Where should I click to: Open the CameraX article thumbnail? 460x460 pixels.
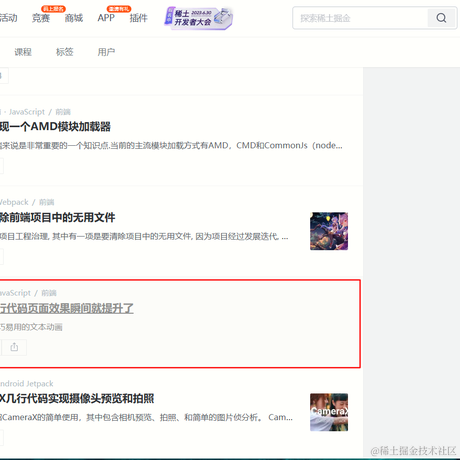click(329, 412)
